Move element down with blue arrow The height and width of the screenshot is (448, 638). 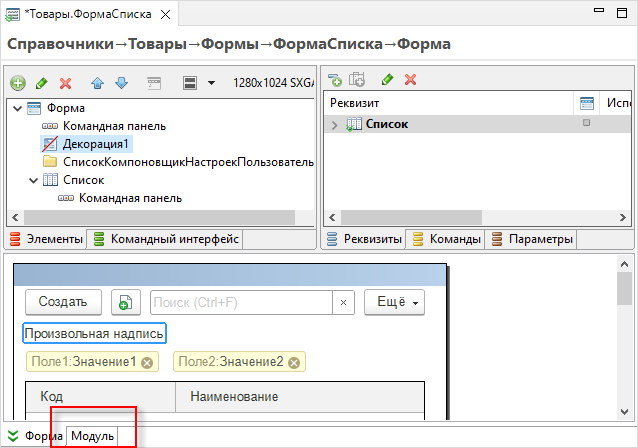tap(121, 83)
